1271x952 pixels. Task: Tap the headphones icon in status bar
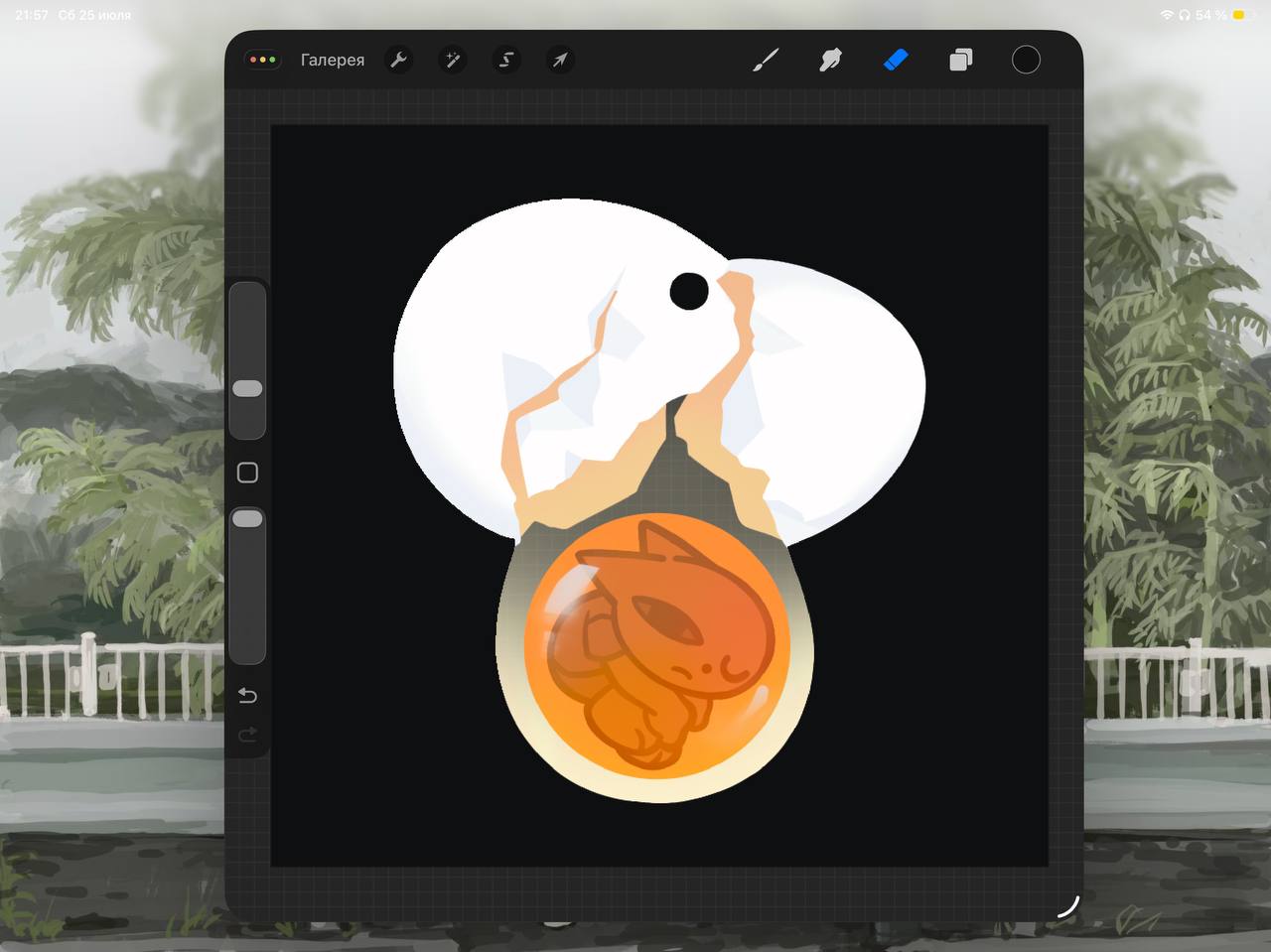coord(1184,15)
